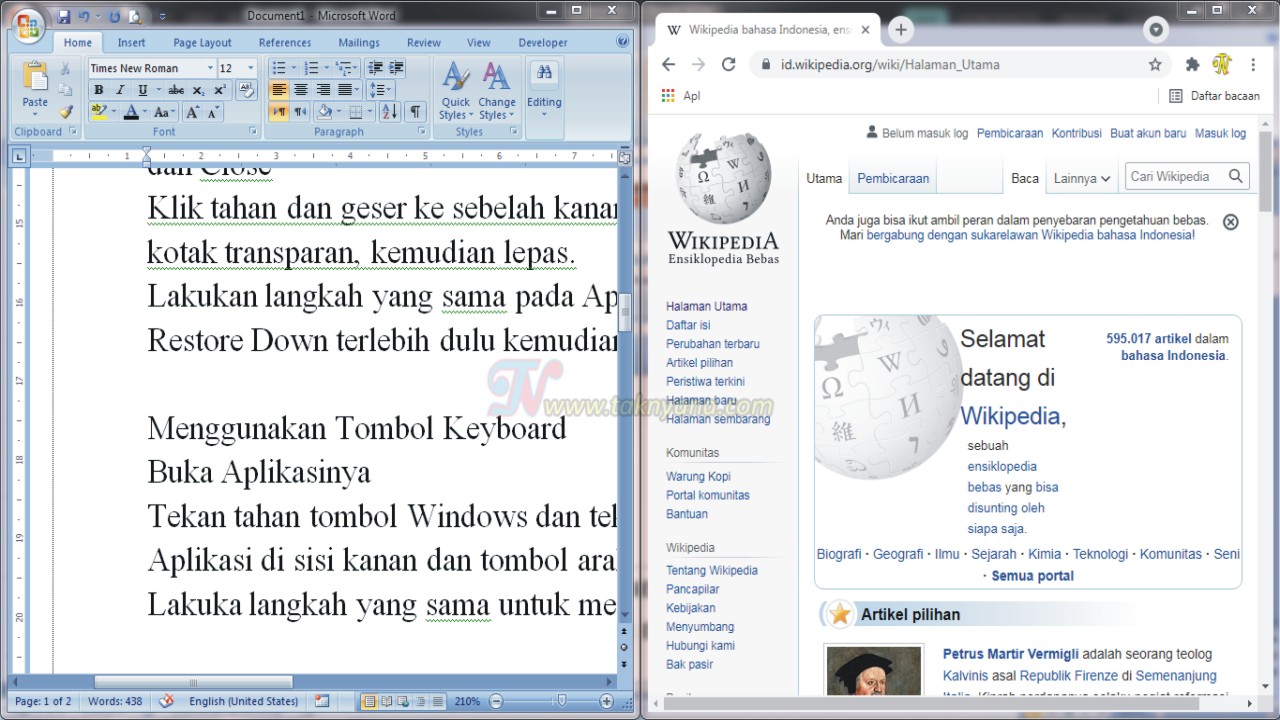Expand Wikipedia Lainnya menu
1280x720 pixels.
[x=1082, y=178]
